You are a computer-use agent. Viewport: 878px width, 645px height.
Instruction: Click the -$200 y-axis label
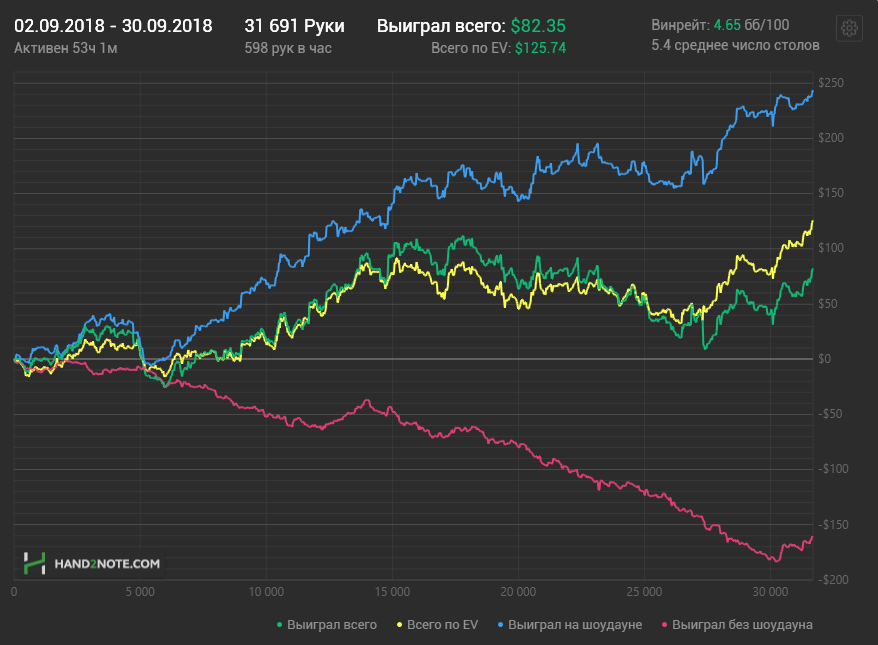coord(833,579)
